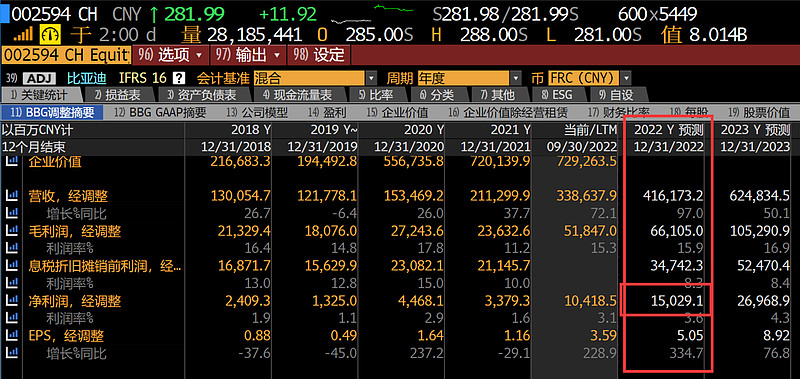
Task: Select the 股票价值 sub-tab
Action: (758, 112)
